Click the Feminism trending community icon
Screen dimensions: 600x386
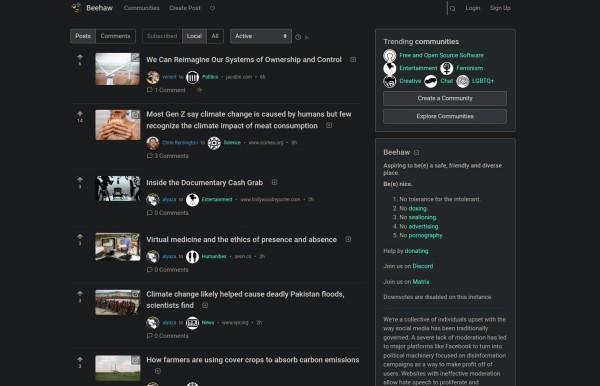[447, 68]
